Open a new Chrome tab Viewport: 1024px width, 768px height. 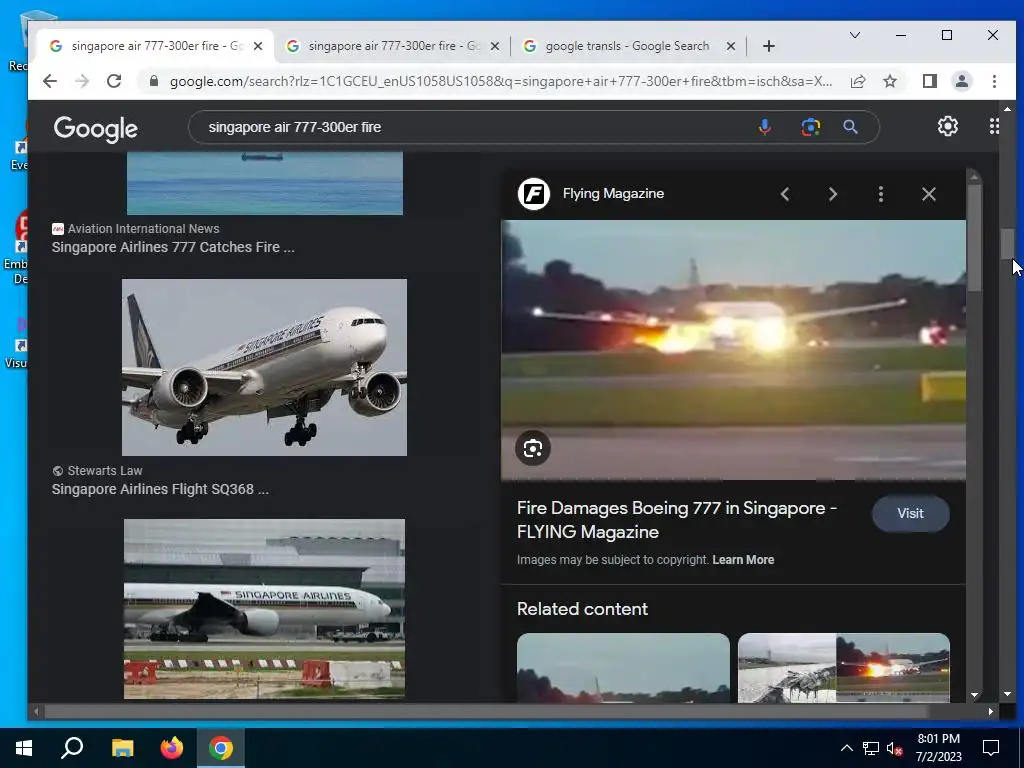click(x=769, y=46)
